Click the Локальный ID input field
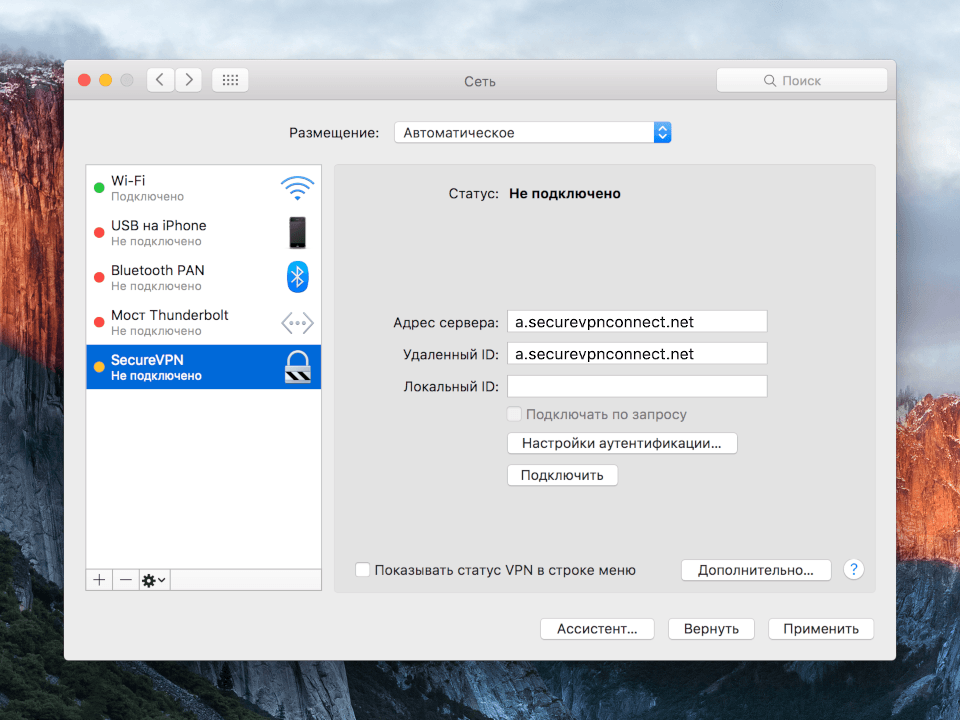 [x=637, y=385]
